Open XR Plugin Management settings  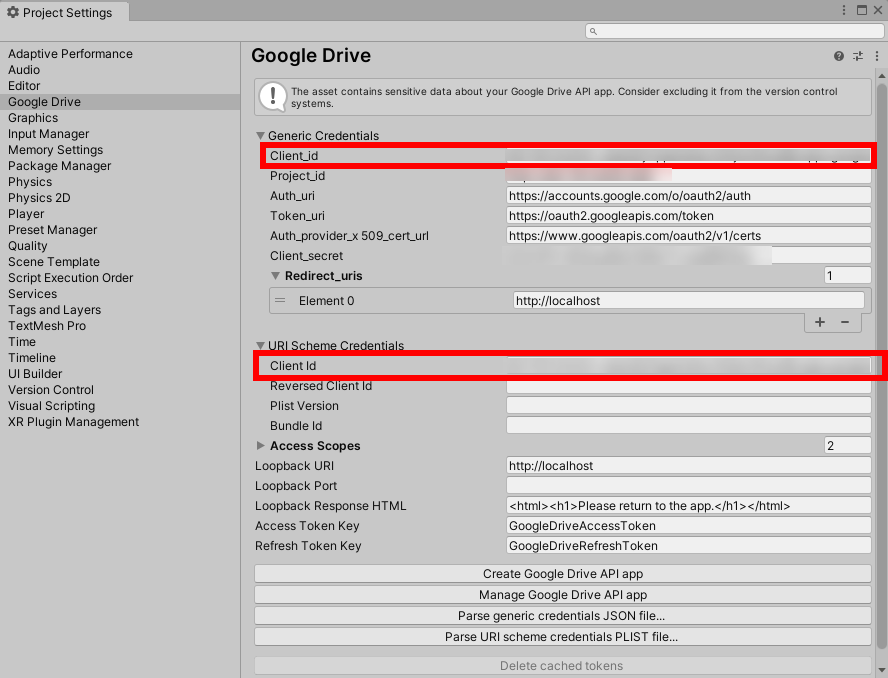pyautogui.click(x=74, y=422)
